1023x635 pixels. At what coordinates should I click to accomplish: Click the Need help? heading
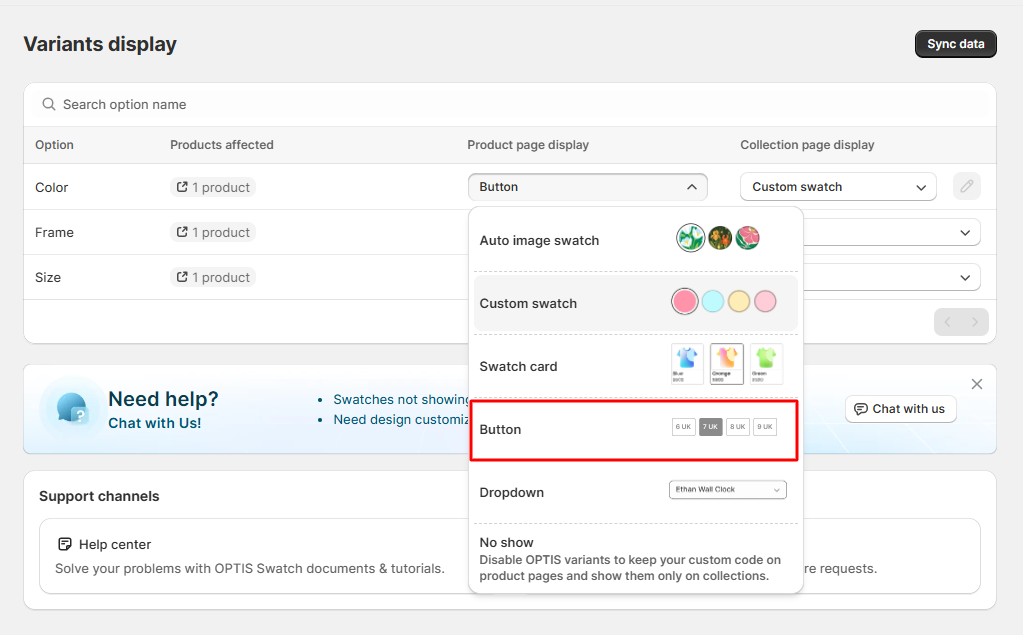pyautogui.click(x=163, y=399)
